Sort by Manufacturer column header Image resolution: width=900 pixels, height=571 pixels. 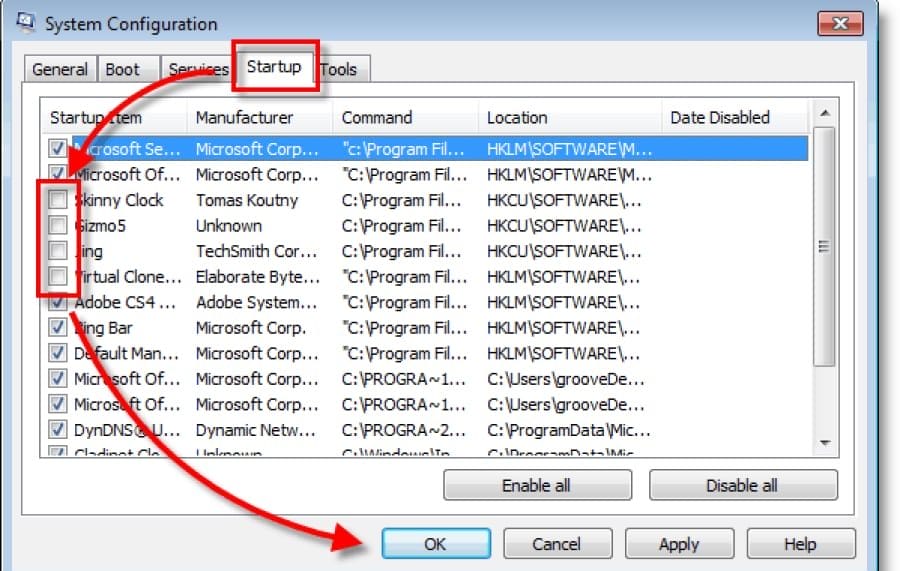pyautogui.click(x=259, y=118)
